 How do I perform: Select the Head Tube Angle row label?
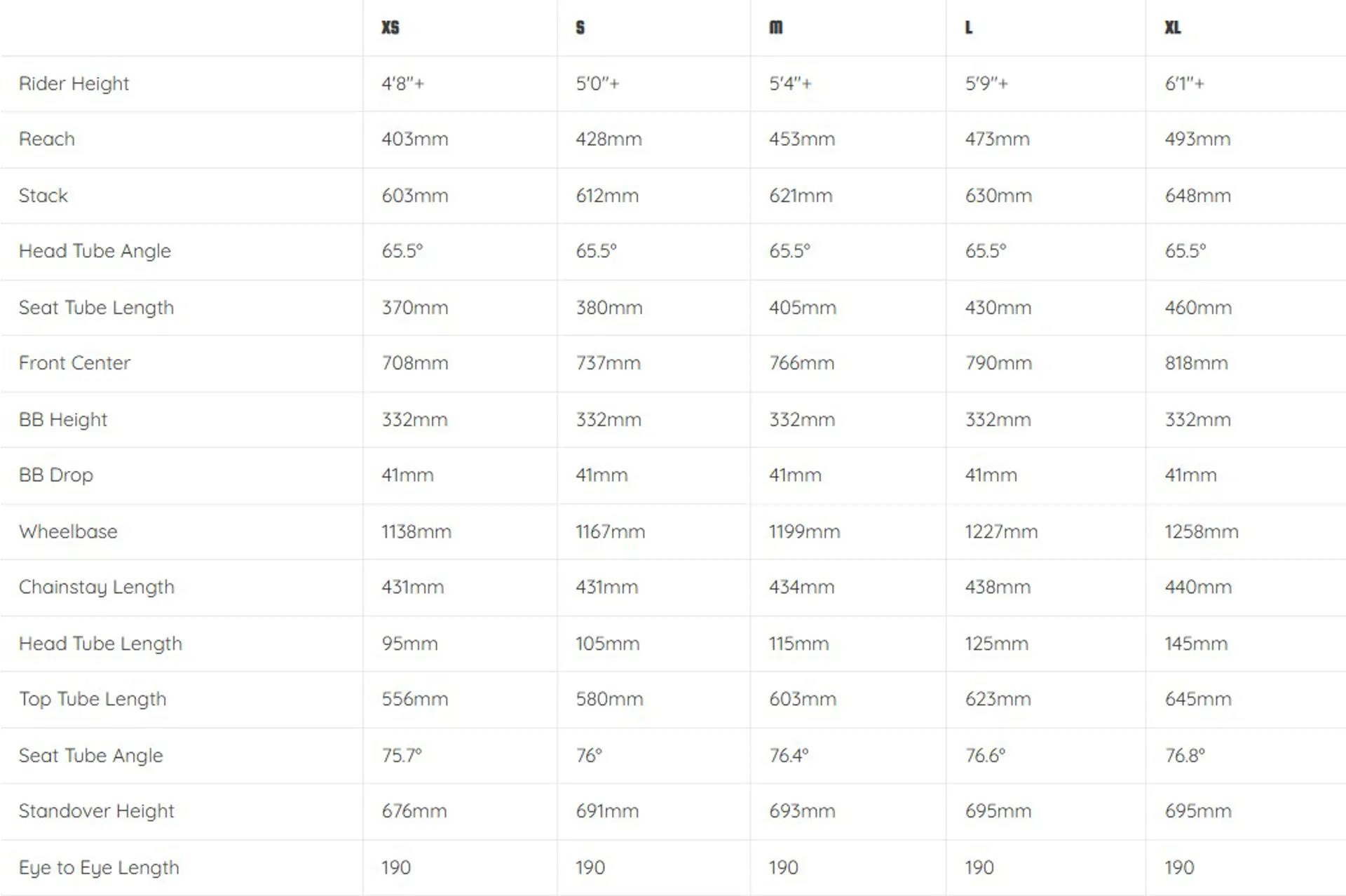[95, 251]
